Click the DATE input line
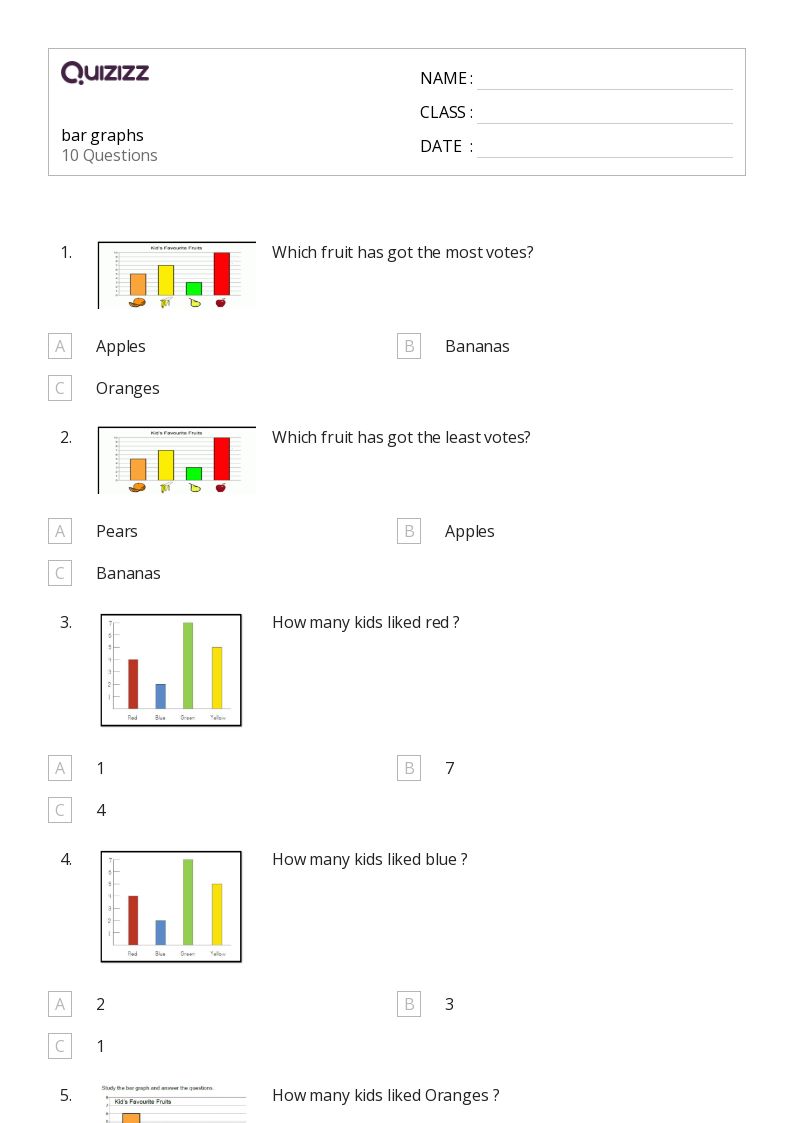The image size is (794, 1123). click(x=604, y=147)
